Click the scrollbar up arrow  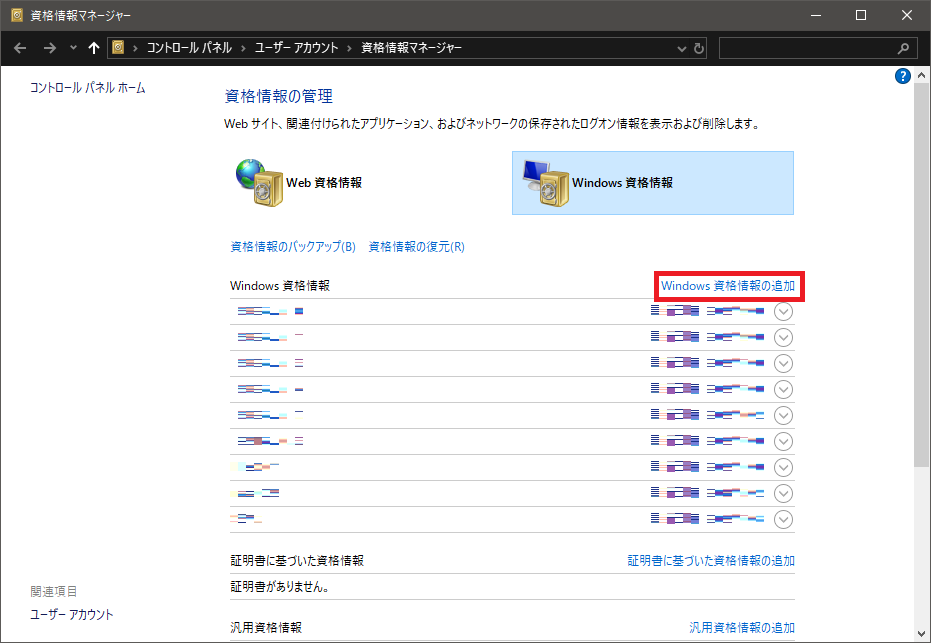922,75
